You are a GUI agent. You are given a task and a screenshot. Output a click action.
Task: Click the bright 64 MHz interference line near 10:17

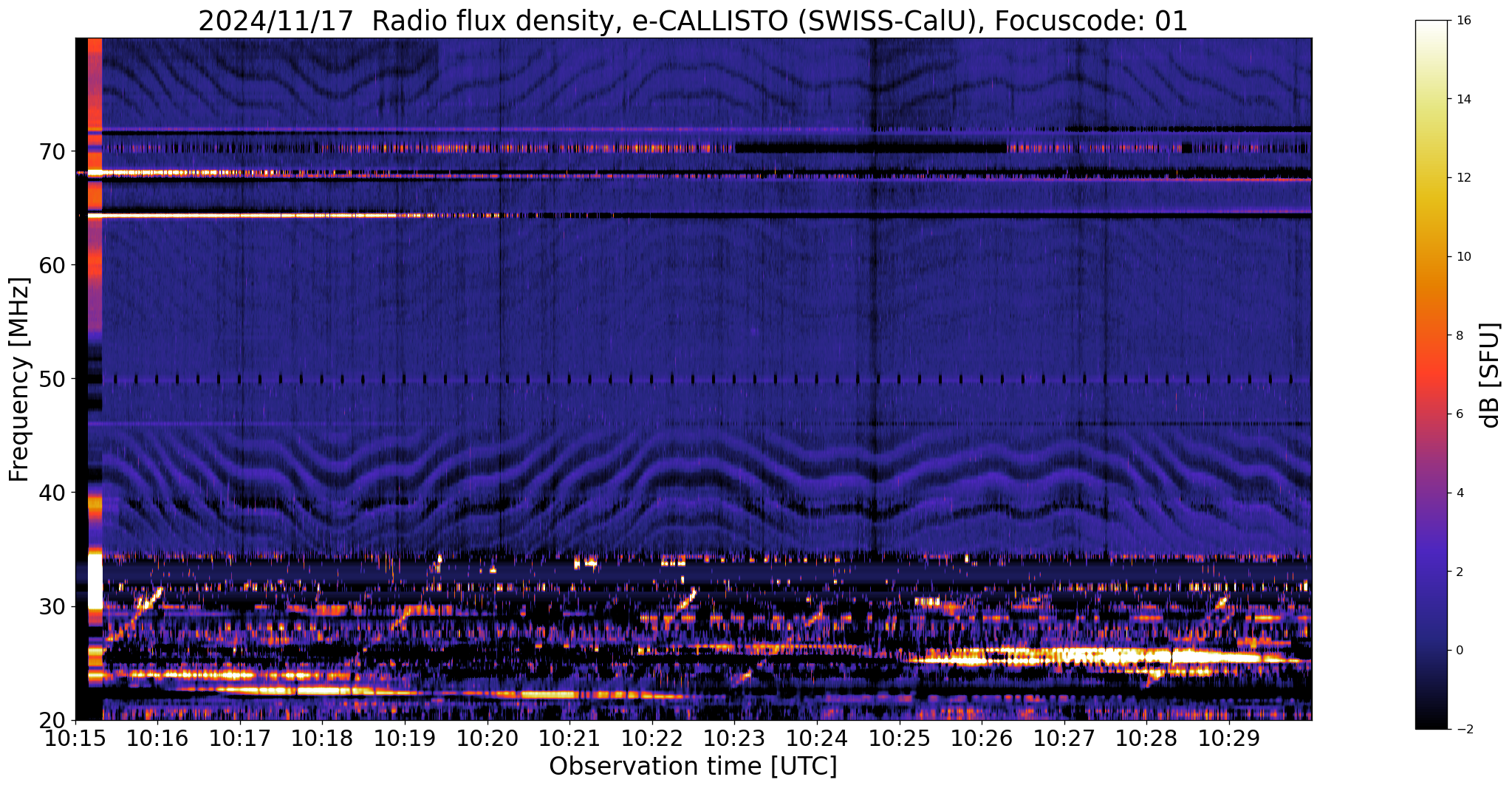tap(240, 216)
